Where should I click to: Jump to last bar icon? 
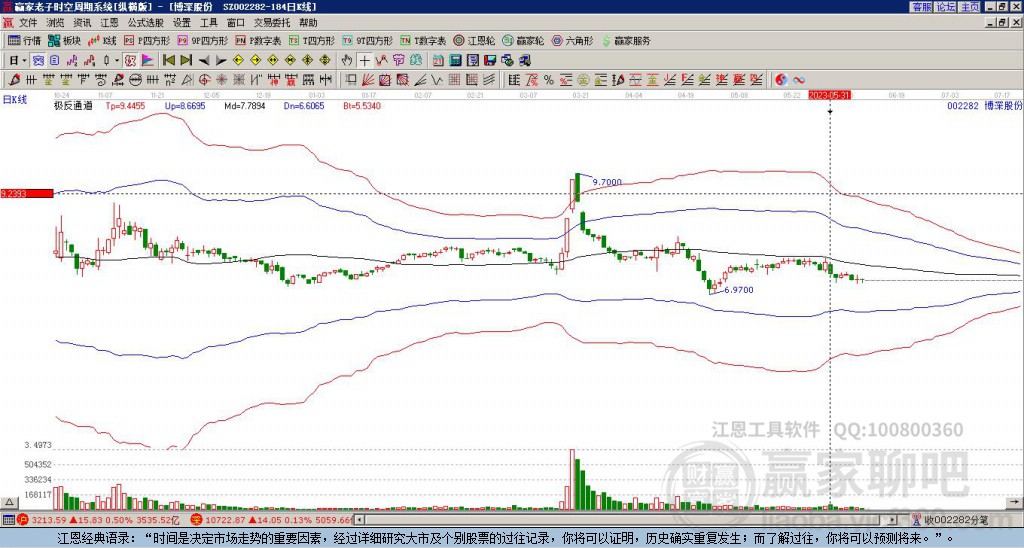coord(186,61)
